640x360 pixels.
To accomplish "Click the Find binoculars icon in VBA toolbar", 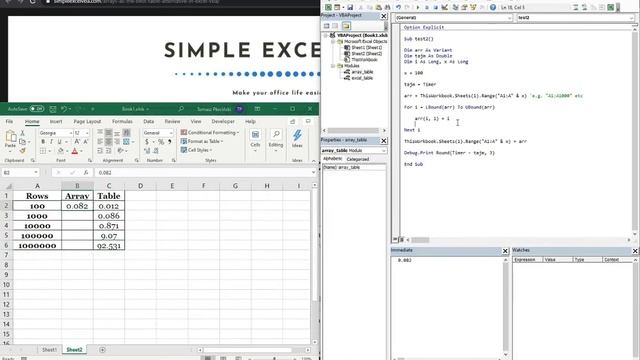I will (x=387, y=7).
